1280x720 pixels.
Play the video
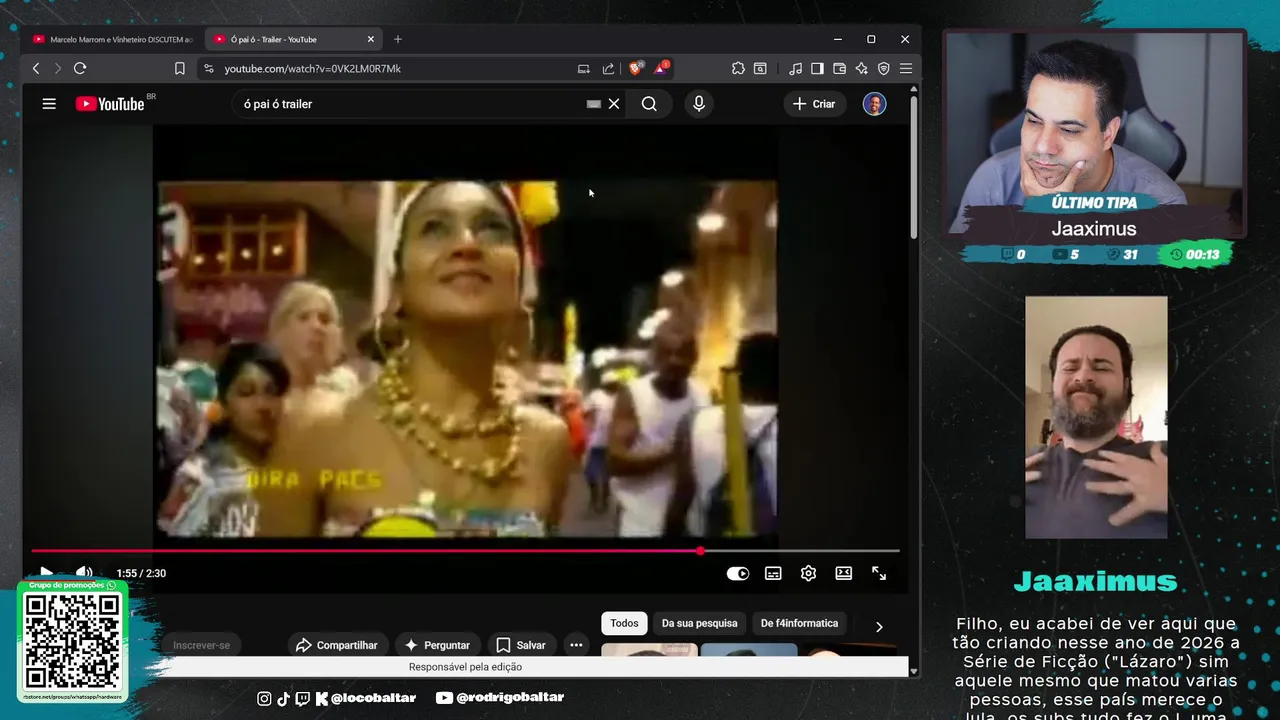[46, 573]
